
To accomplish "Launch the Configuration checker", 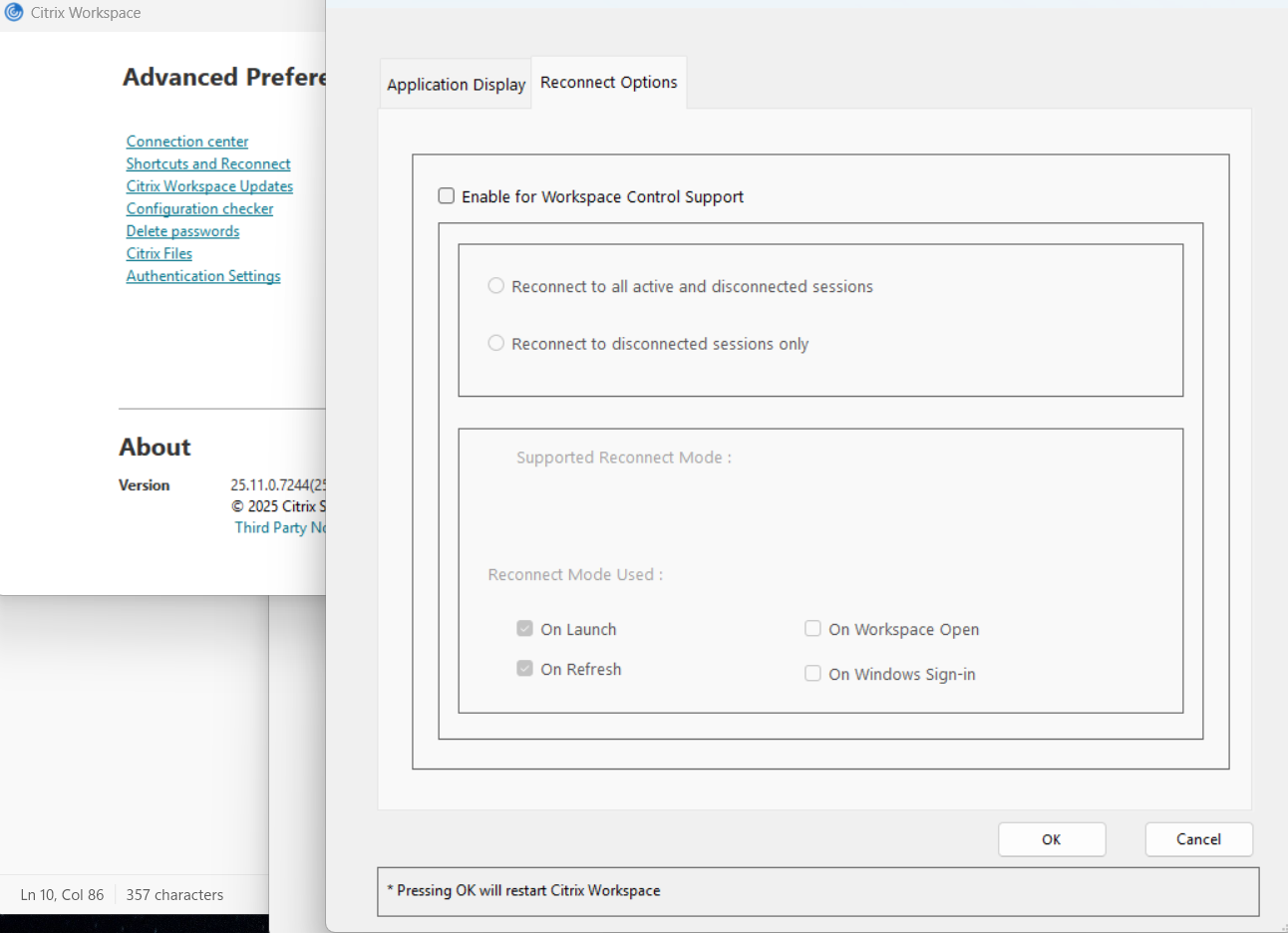I will tap(199, 208).
